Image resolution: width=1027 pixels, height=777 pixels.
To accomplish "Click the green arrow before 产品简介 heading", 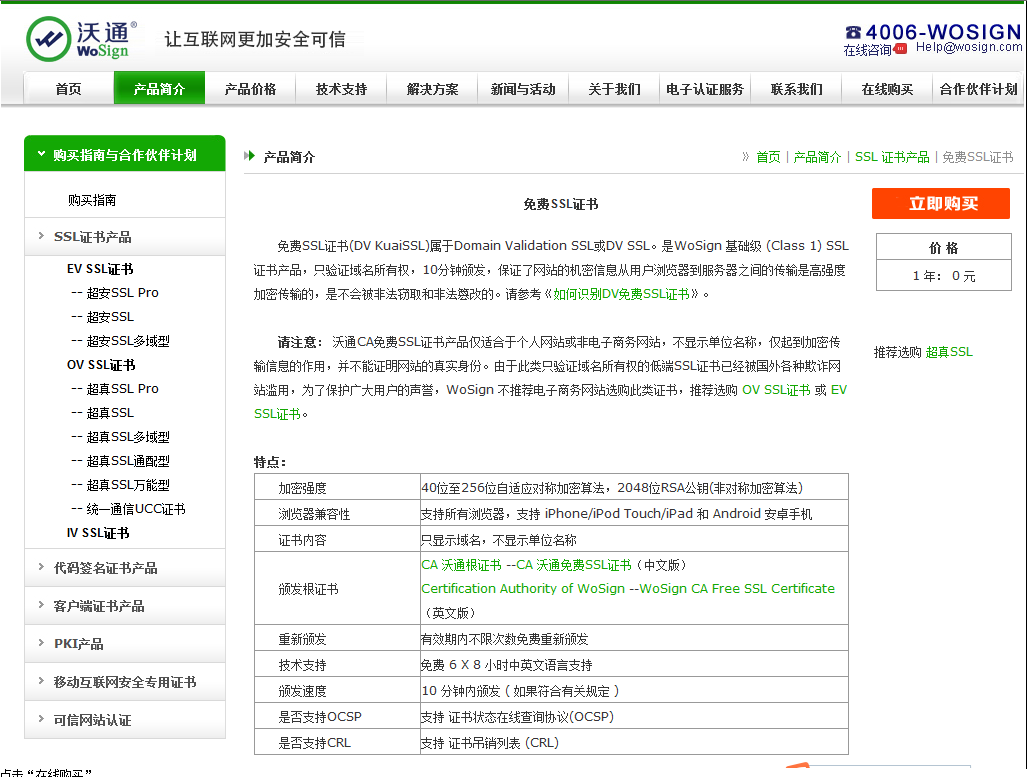I will pyautogui.click(x=249, y=156).
